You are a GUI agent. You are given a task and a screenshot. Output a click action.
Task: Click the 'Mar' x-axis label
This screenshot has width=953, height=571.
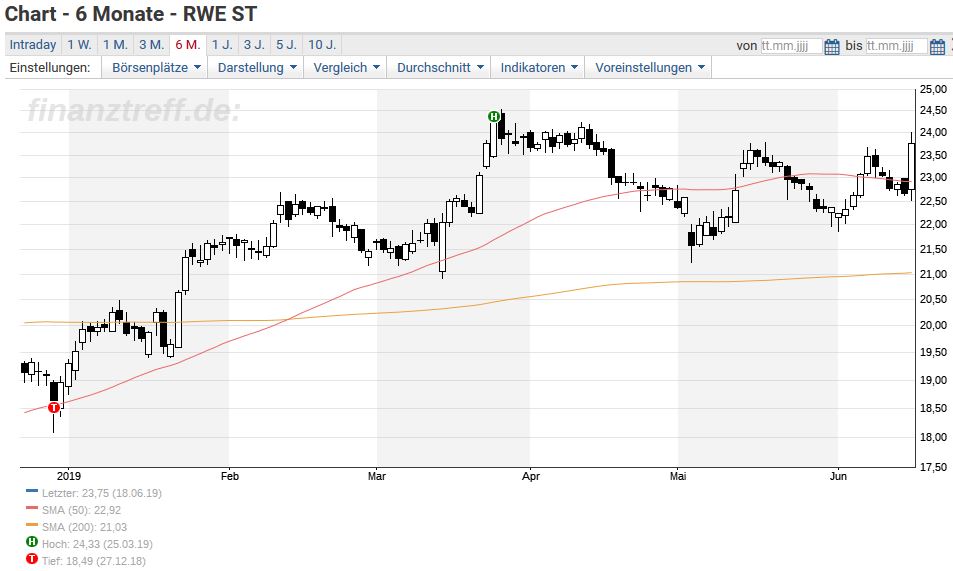[377, 476]
